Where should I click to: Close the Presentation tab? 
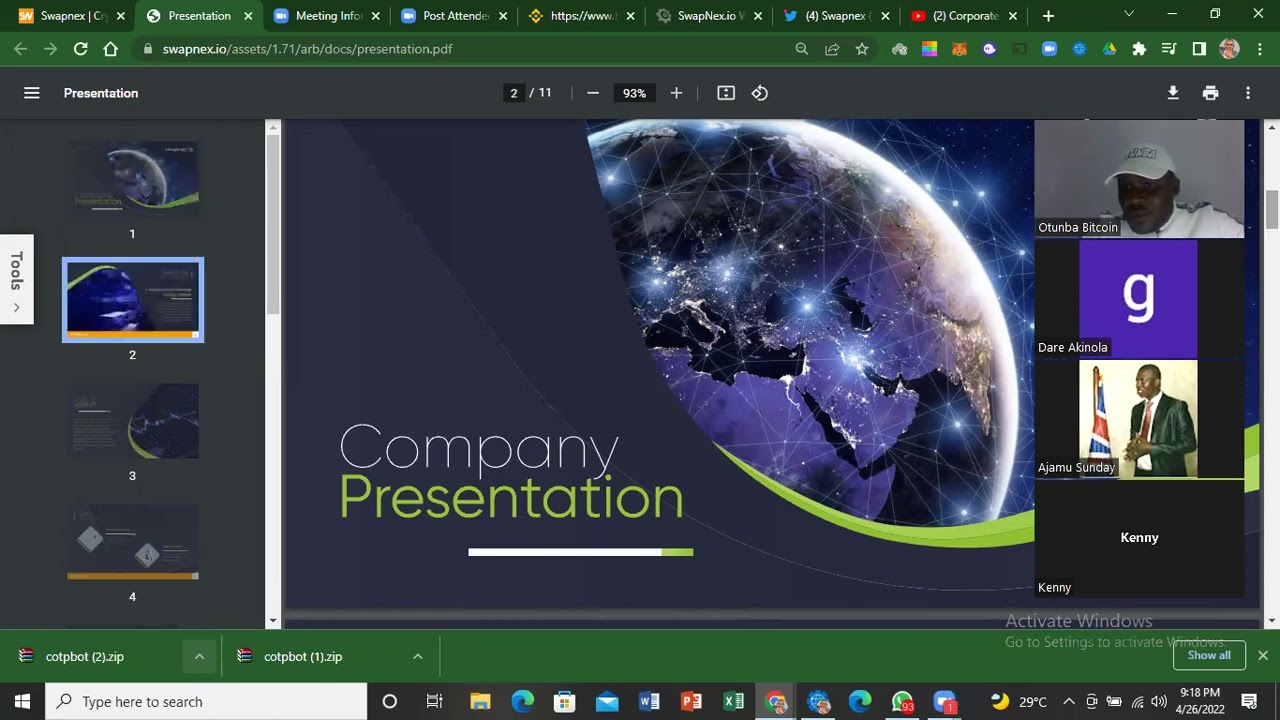coord(248,16)
